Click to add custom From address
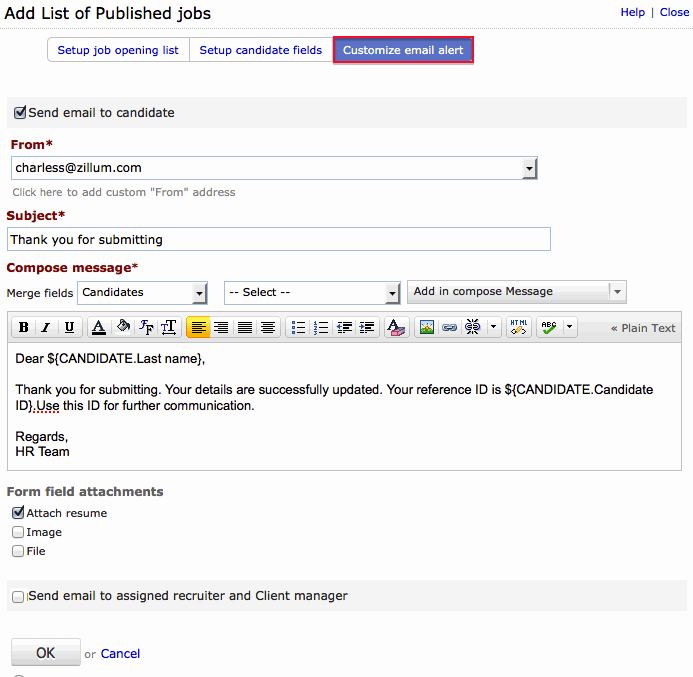Screen dimensions: 693x677 pyautogui.click(x=124, y=192)
